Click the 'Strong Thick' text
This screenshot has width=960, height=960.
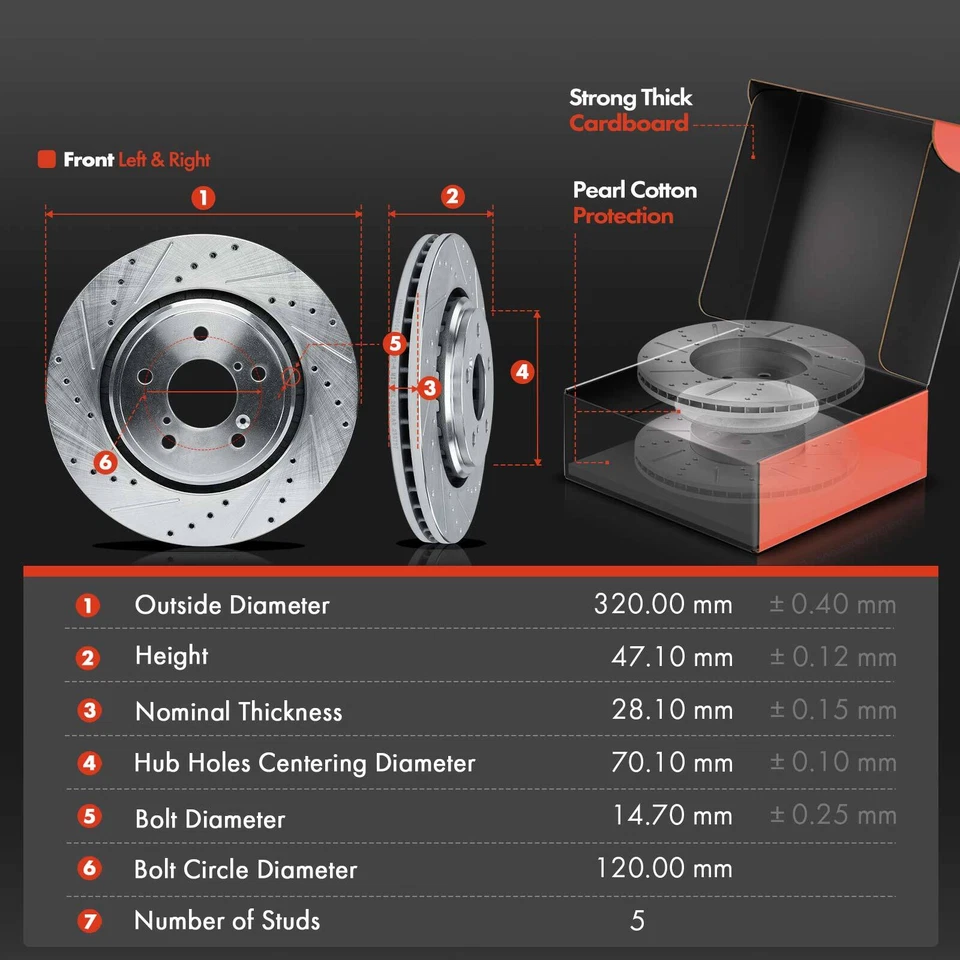coord(631,97)
